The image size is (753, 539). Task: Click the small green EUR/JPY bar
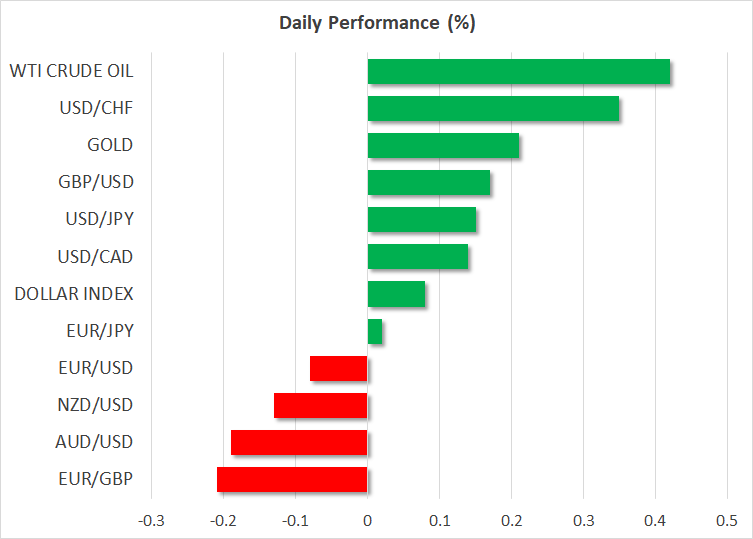point(375,331)
